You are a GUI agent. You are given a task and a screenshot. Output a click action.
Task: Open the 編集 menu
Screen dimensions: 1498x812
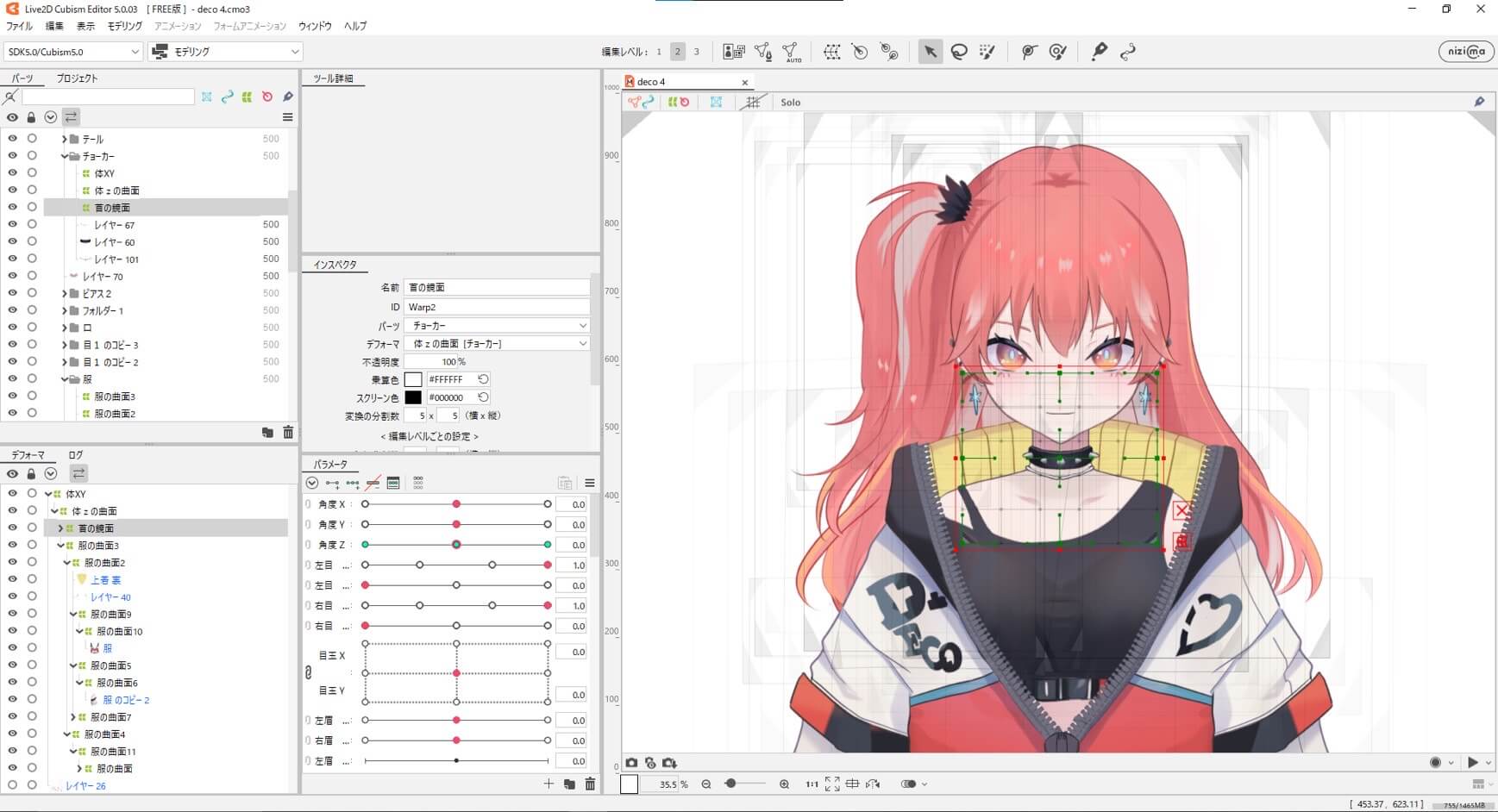point(54,26)
